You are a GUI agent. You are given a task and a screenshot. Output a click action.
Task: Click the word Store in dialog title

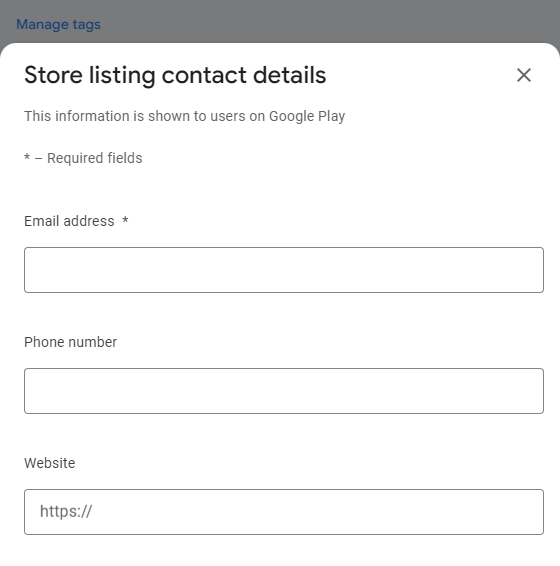[53, 75]
